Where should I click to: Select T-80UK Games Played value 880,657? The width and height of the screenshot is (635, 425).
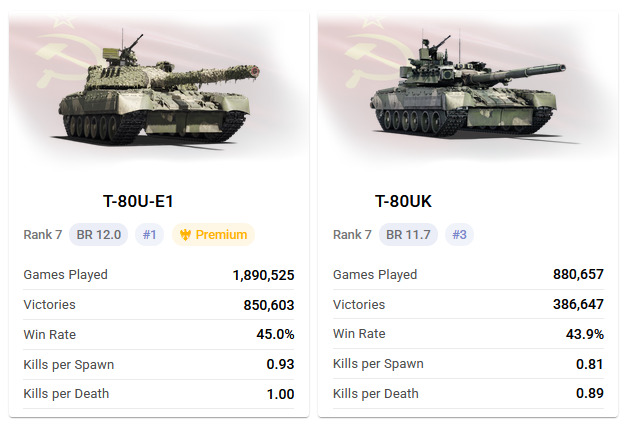pyautogui.click(x=578, y=274)
